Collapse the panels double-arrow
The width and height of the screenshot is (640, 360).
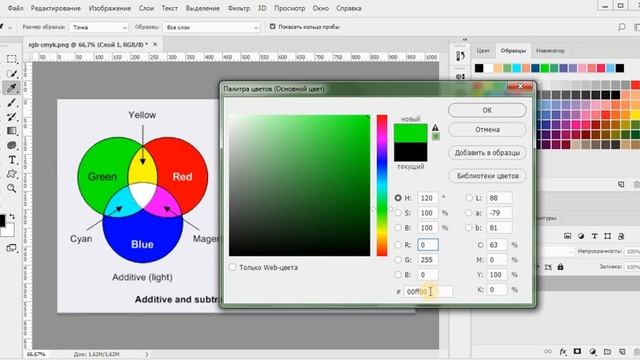pyautogui.click(x=465, y=40)
